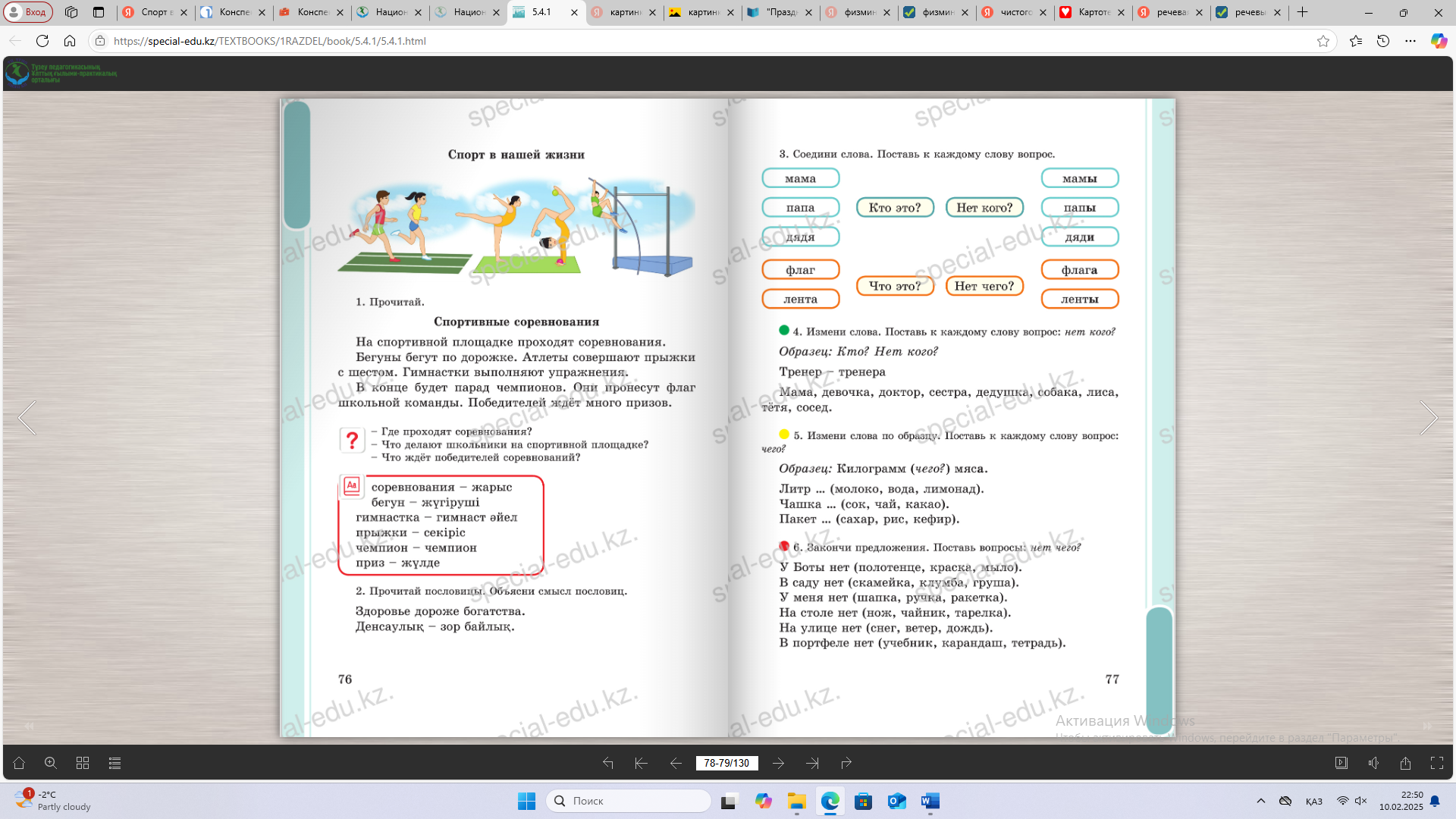Click the 'Кто это?' bubble on the page

[895, 208]
